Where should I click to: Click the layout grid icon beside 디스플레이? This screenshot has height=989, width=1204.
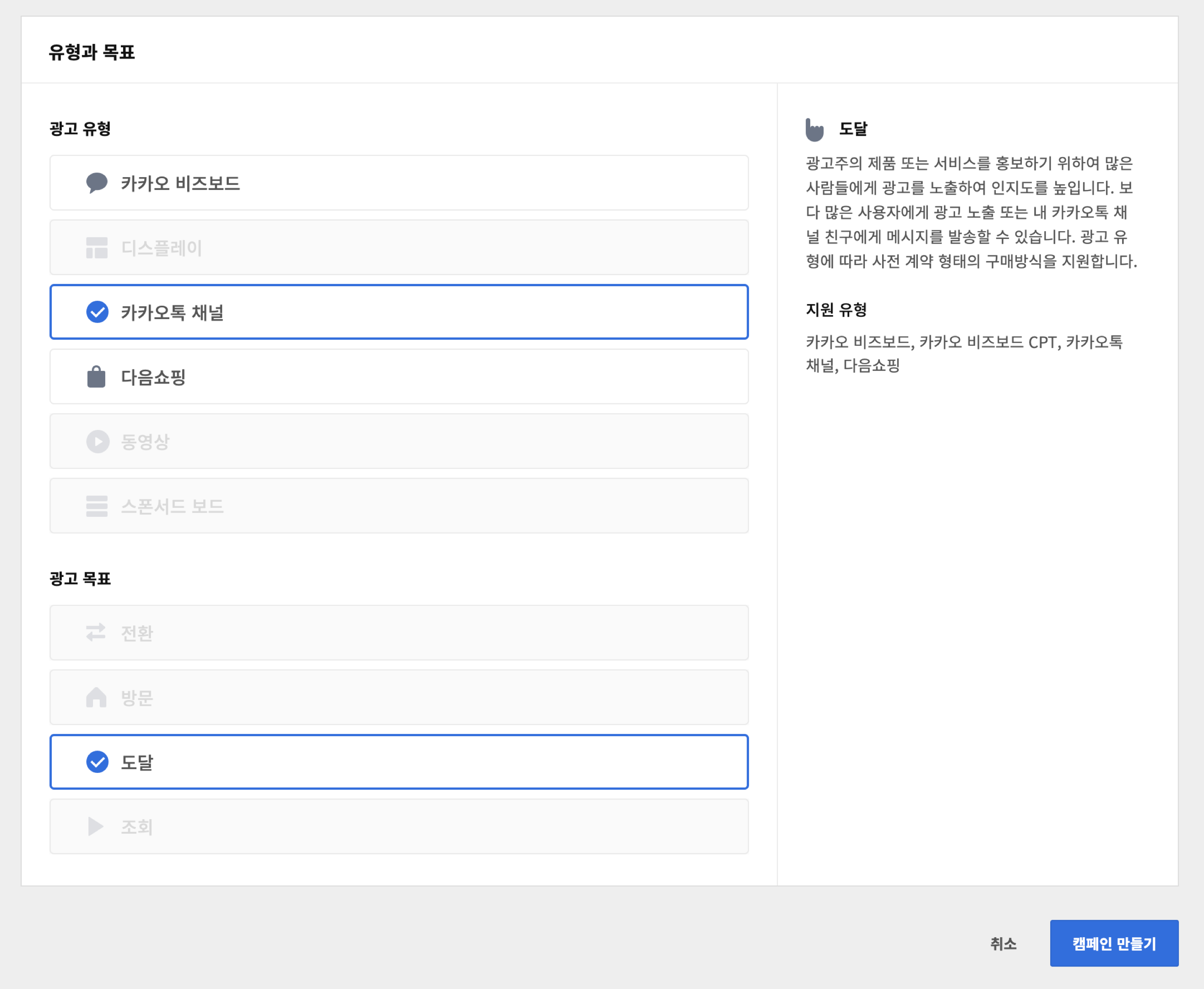click(97, 248)
